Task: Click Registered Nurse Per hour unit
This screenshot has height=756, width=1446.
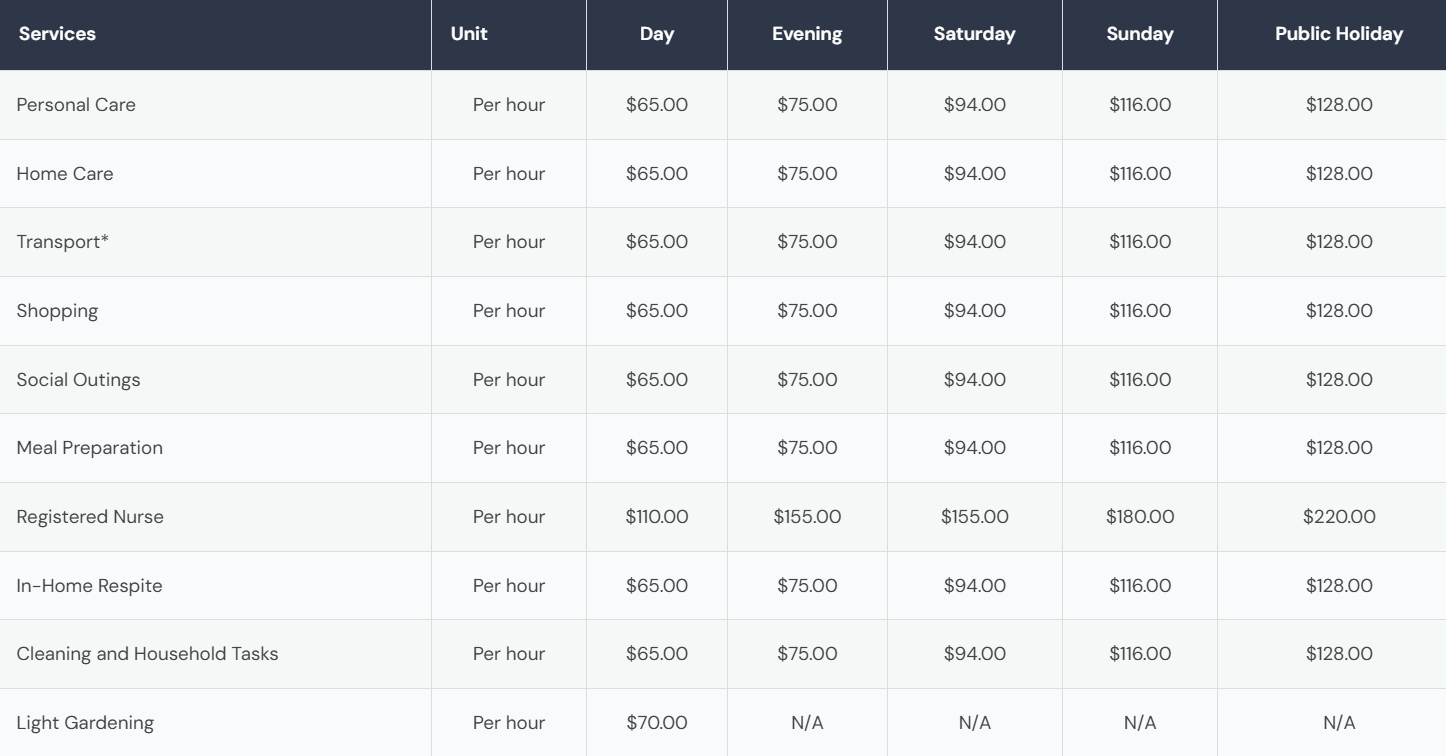Action: (509, 517)
